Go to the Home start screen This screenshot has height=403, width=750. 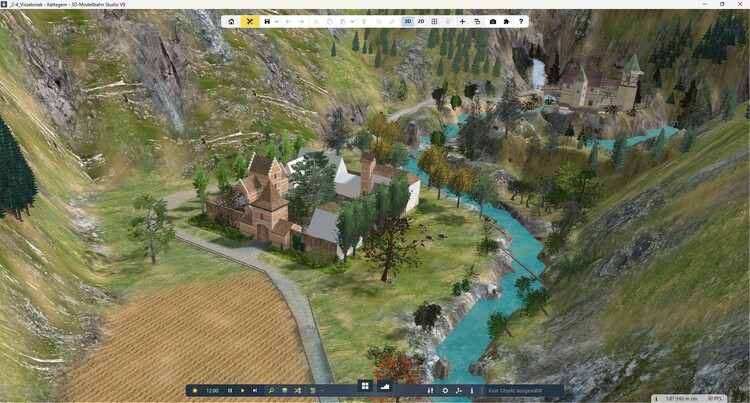[232, 22]
